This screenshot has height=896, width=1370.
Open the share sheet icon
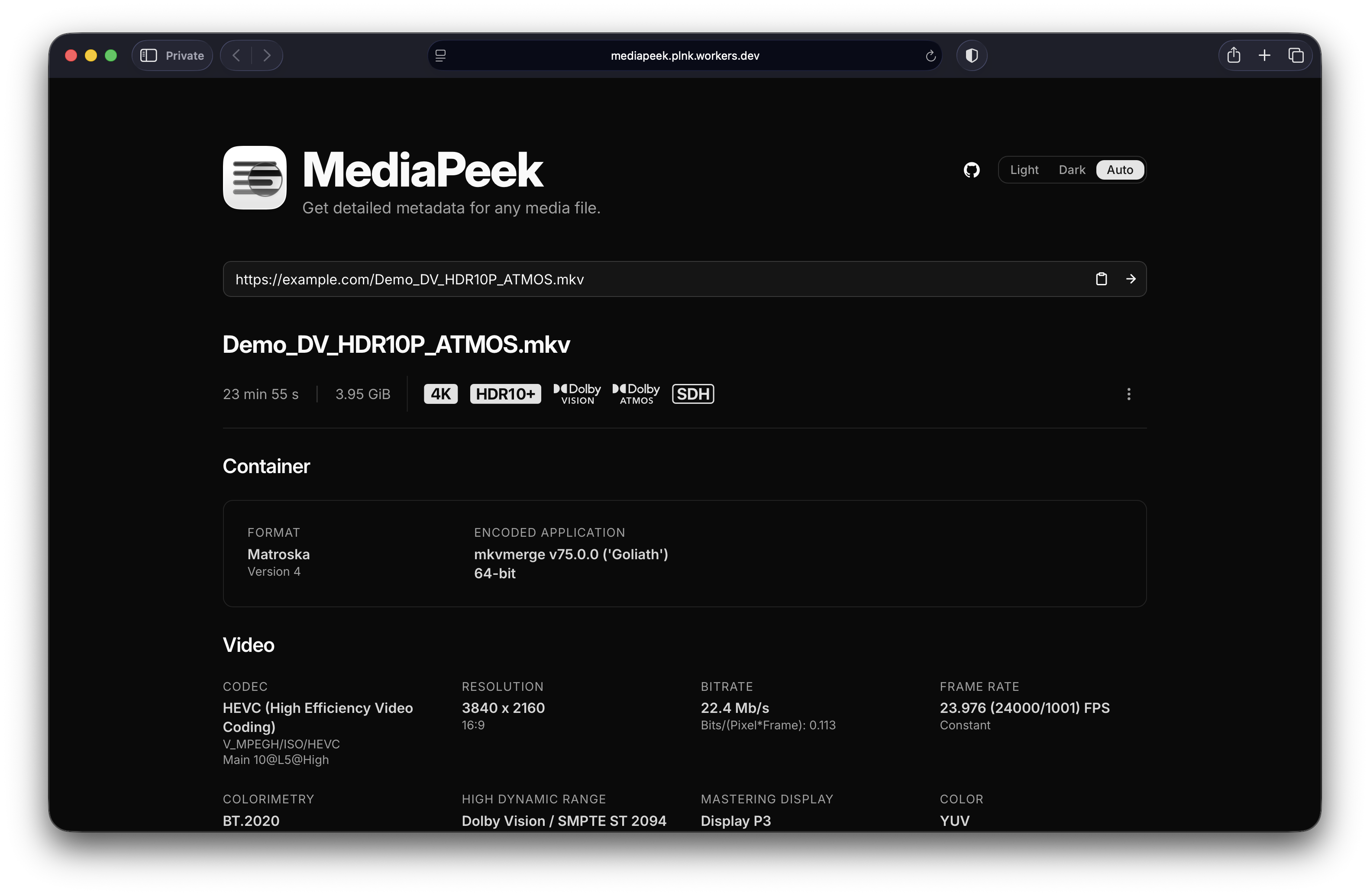1233,55
